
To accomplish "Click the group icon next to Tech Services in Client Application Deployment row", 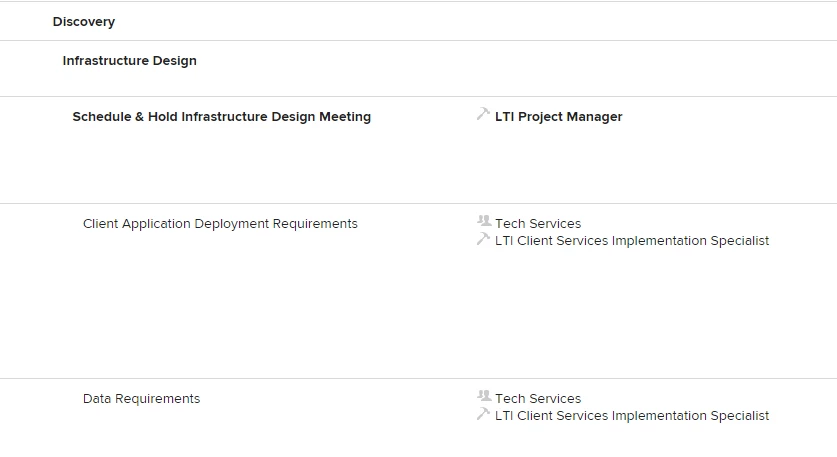I will [484, 222].
